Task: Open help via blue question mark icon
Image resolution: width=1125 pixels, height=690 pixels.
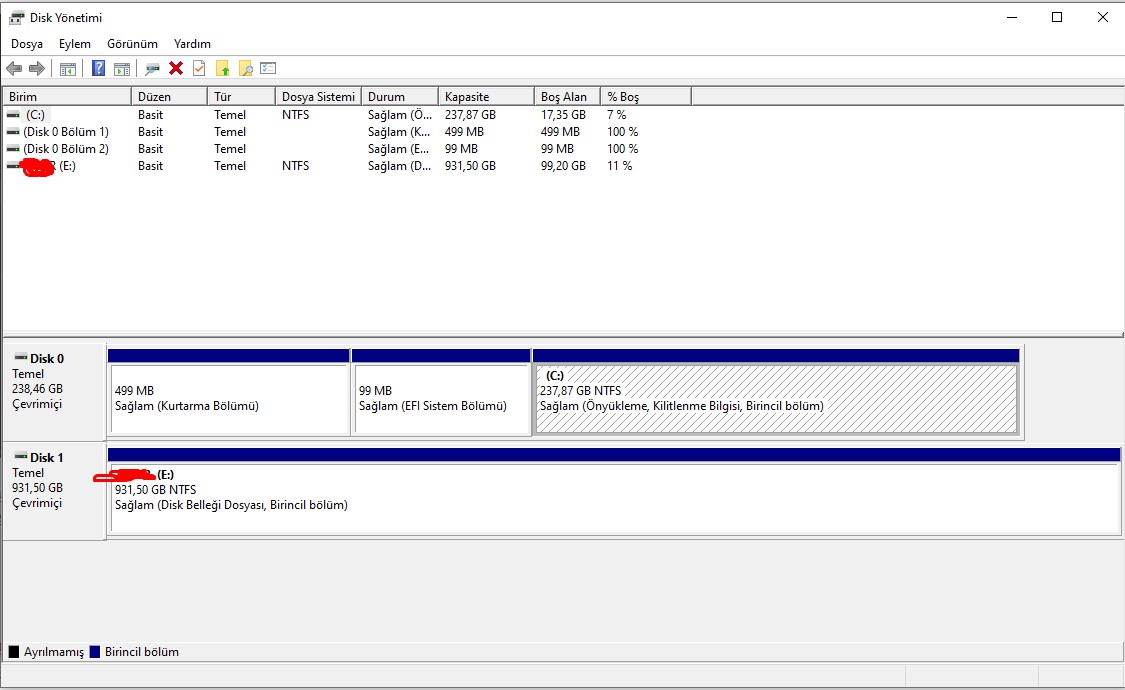Action: (98, 68)
